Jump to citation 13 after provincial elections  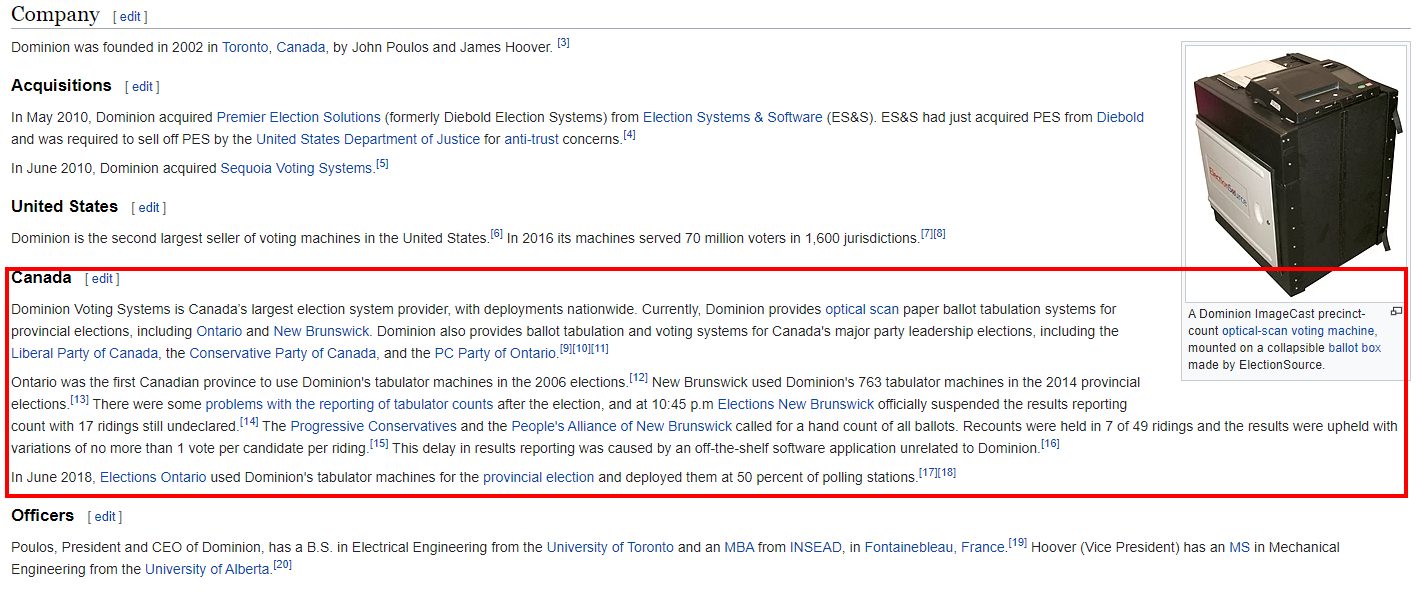click(x=80, y=400)
